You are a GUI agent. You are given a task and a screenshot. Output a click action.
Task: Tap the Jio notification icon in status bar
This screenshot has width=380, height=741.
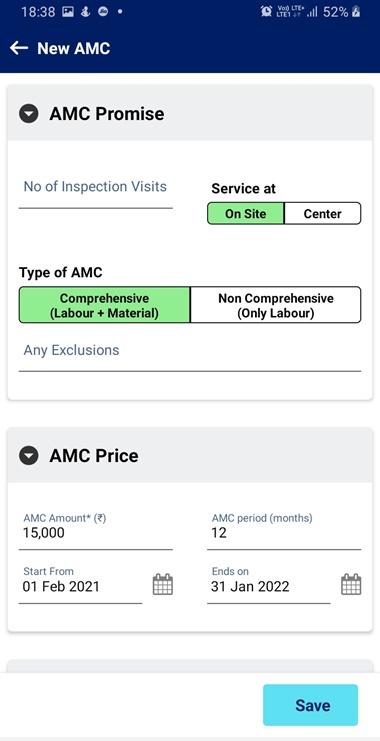(x=103, y=12)
